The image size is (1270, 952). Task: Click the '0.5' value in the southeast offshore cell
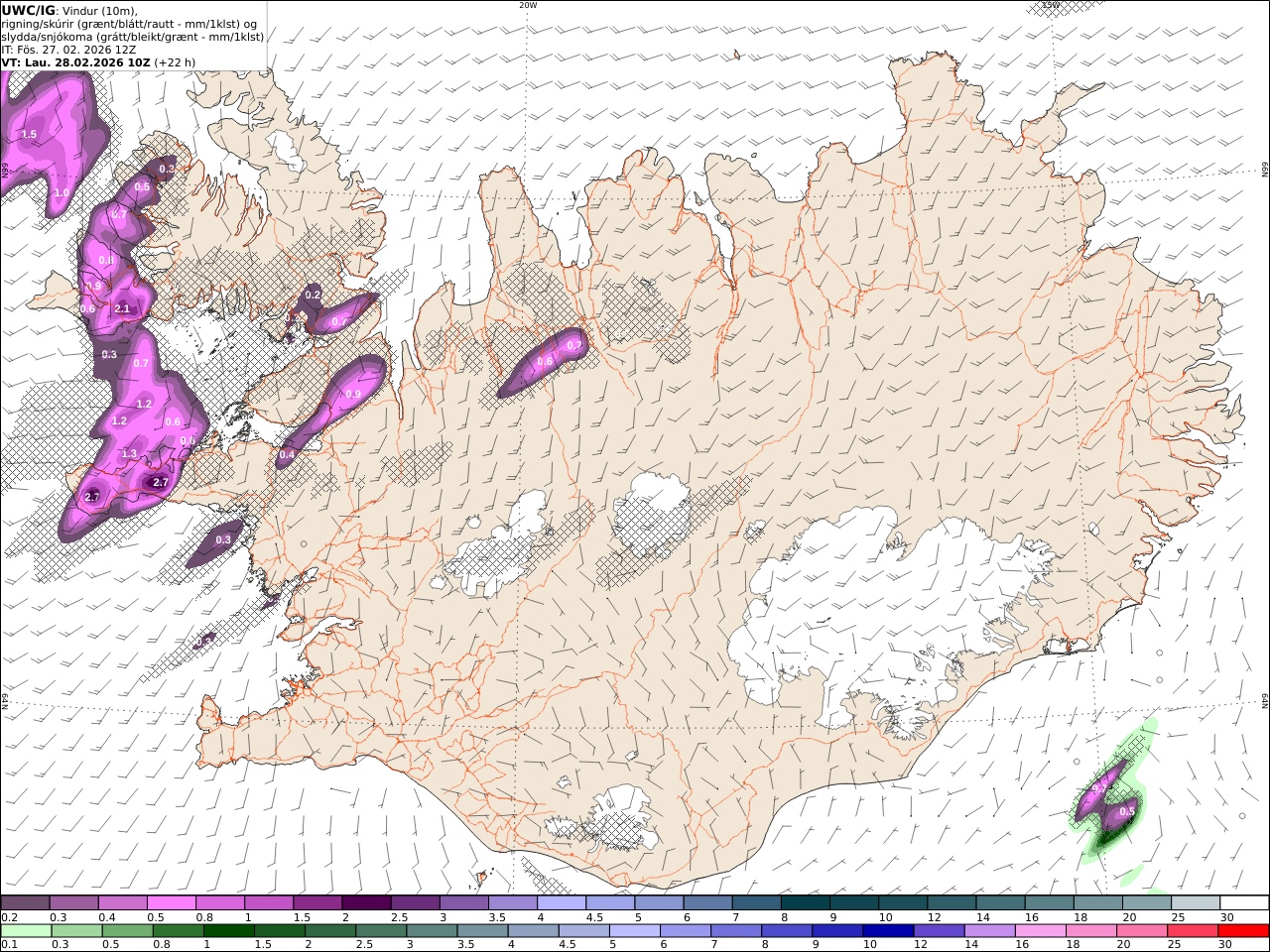(1127, 811)
